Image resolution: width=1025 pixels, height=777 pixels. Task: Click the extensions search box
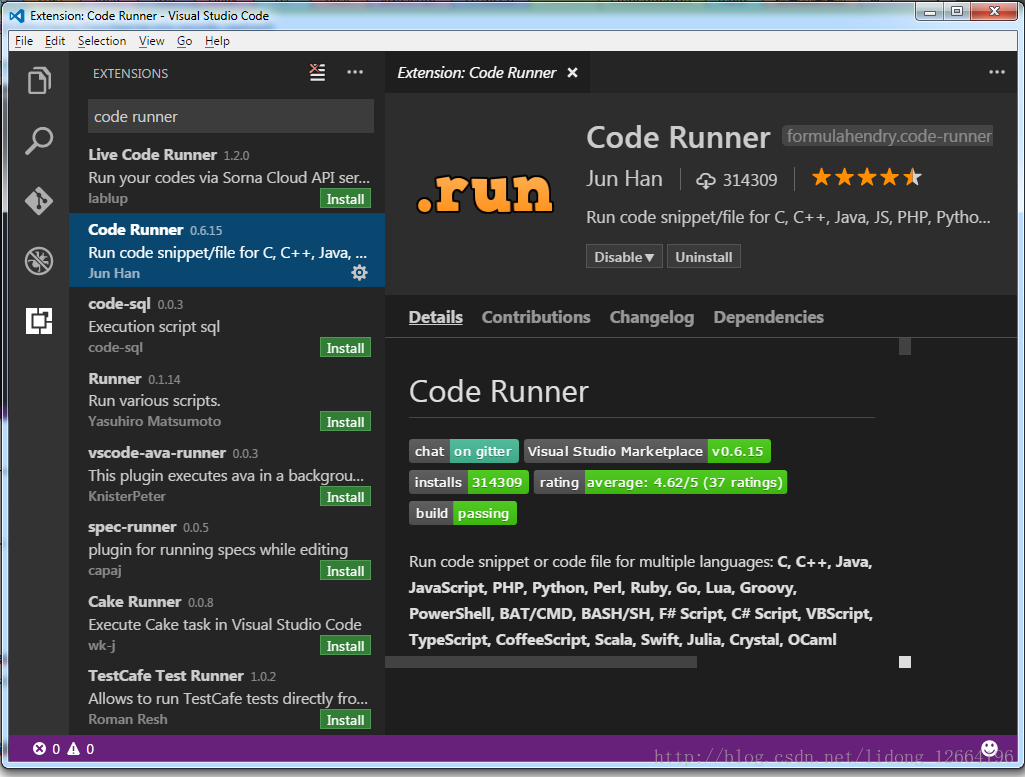click(231, 116)
